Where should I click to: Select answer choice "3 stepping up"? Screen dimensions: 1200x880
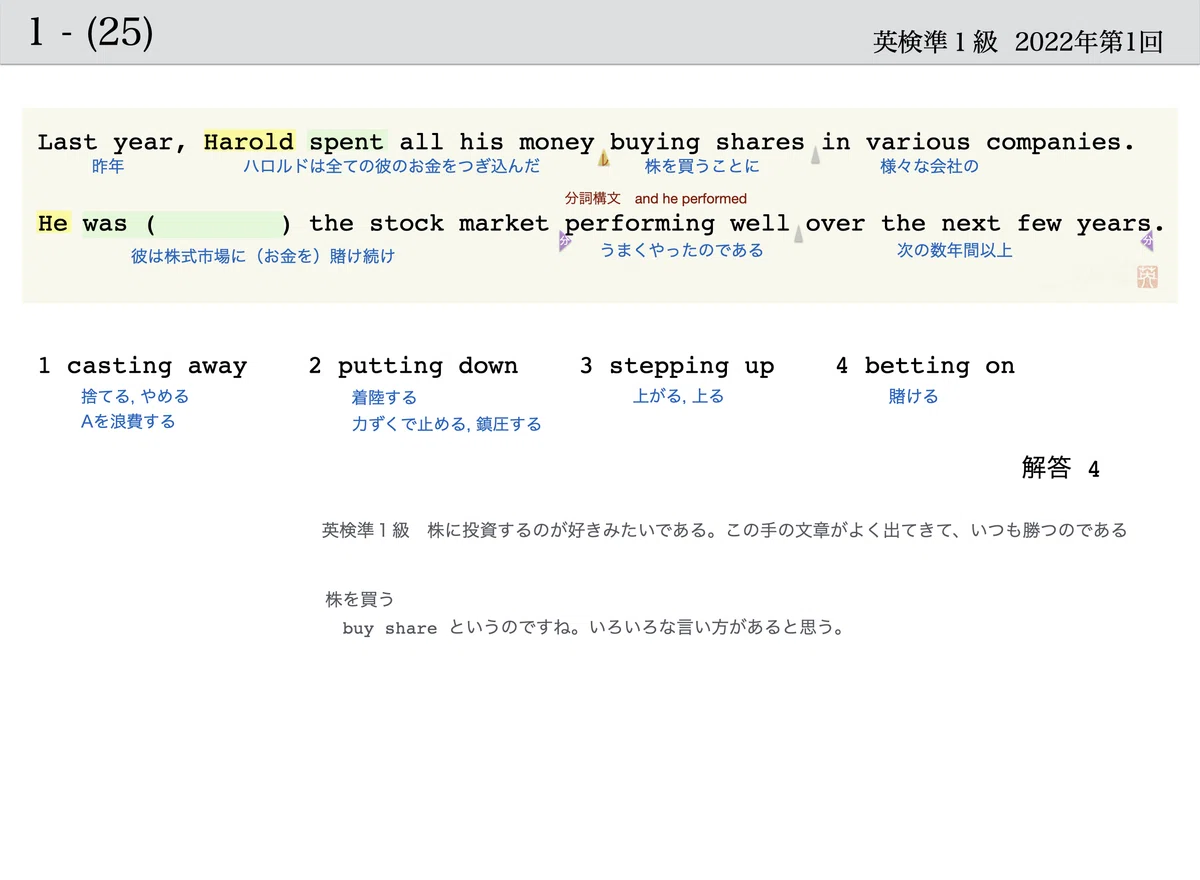tap(677, 366)
